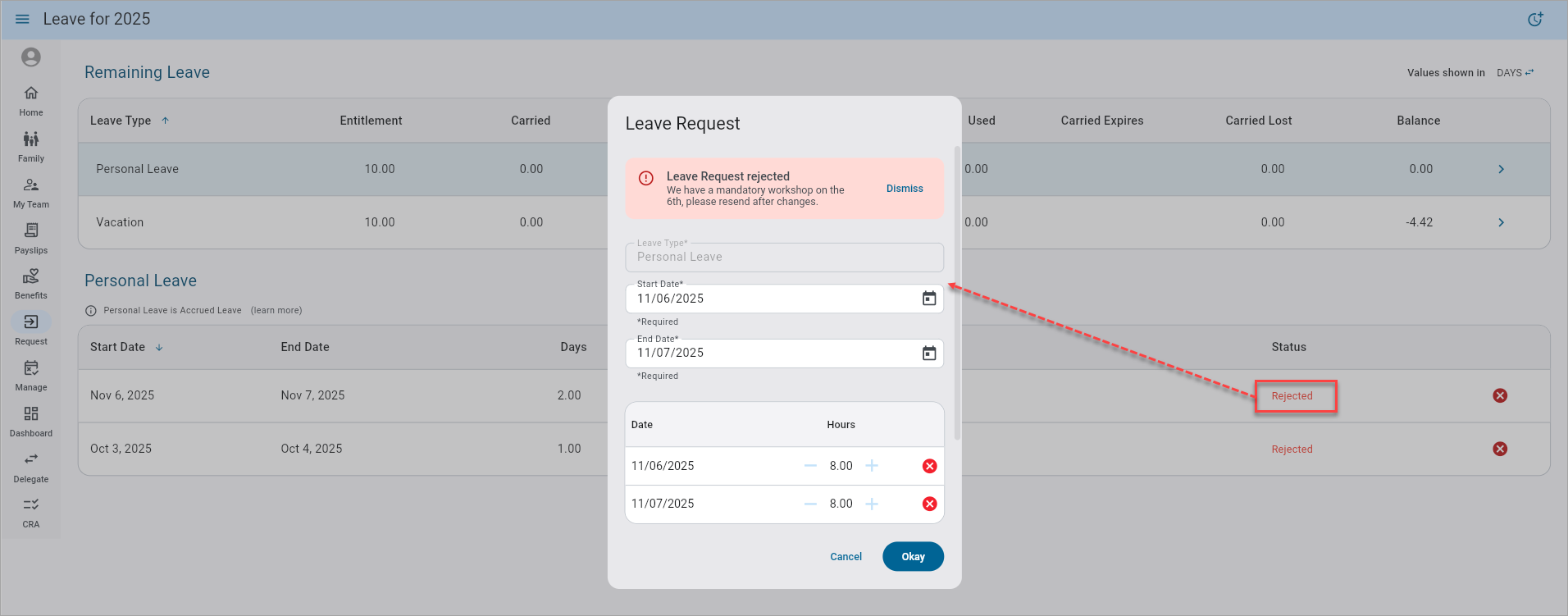The width and height of the screenshot is (1568, 616).
Task: Increase hours for 11/07/2025 with plus
Action: click(x=872, y=504)
